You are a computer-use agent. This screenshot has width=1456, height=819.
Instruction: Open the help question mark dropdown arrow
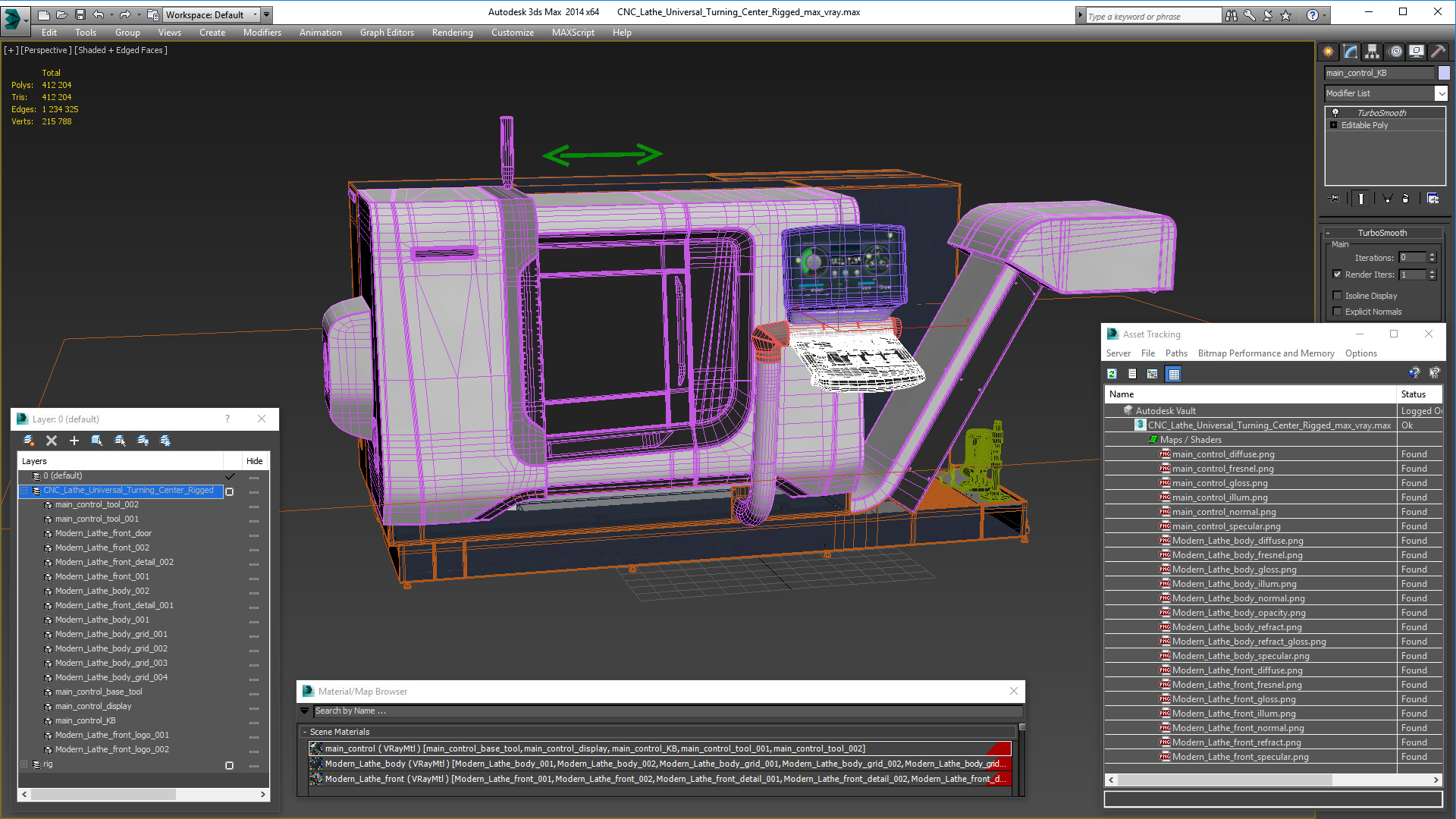click(1325, 15)
